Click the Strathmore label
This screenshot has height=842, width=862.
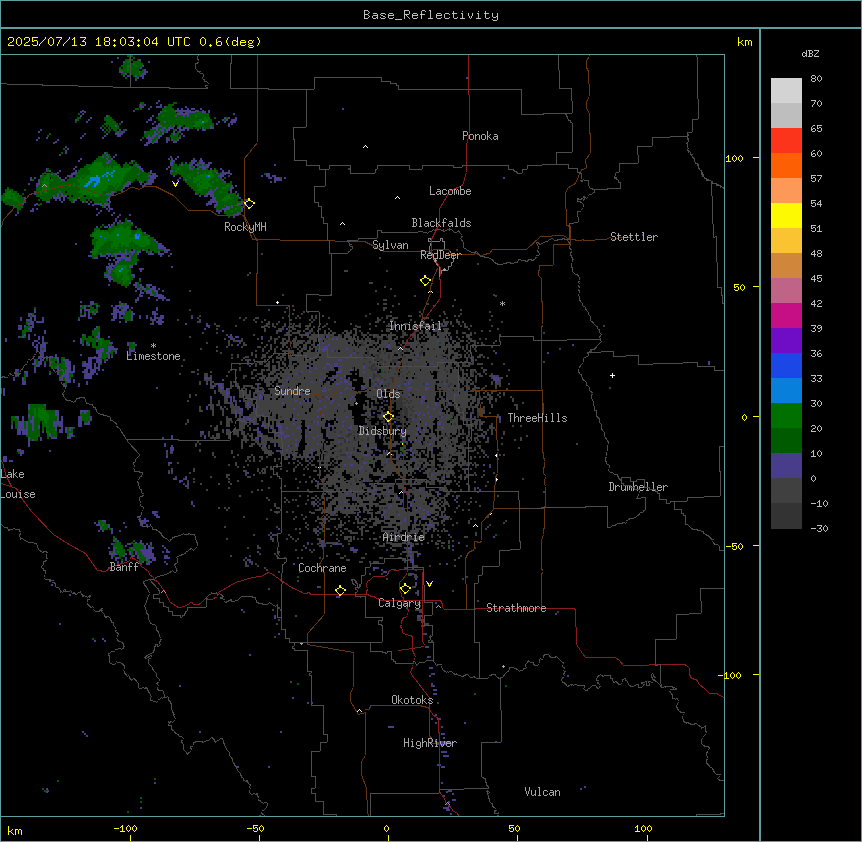[x=516, y=608]
